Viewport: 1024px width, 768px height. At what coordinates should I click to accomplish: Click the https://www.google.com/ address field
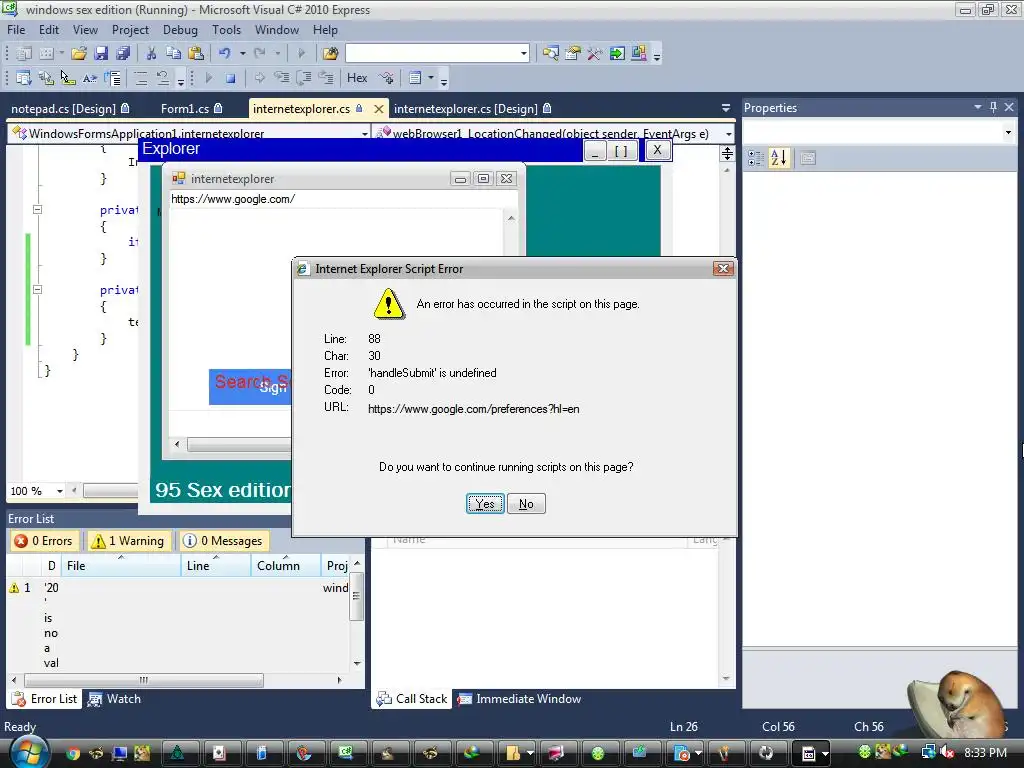coord(343,199)
